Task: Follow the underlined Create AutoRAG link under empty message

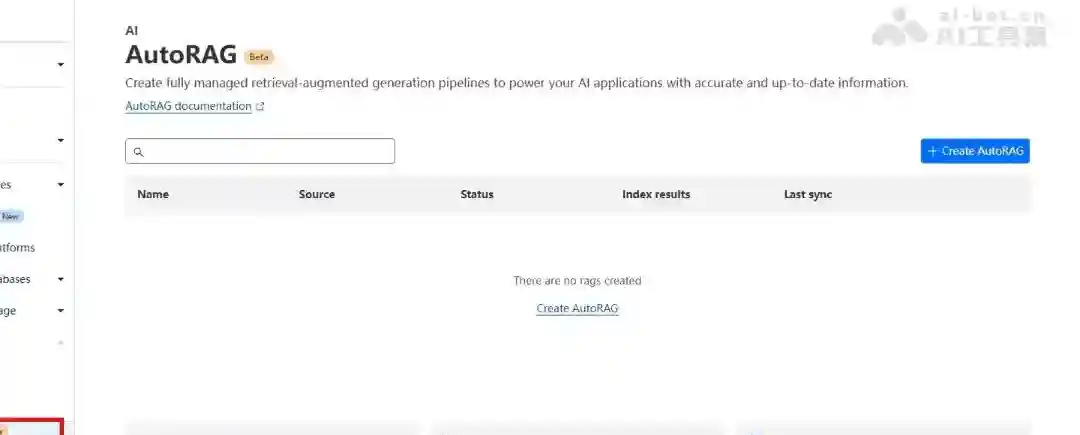Action: click(577, 308)
